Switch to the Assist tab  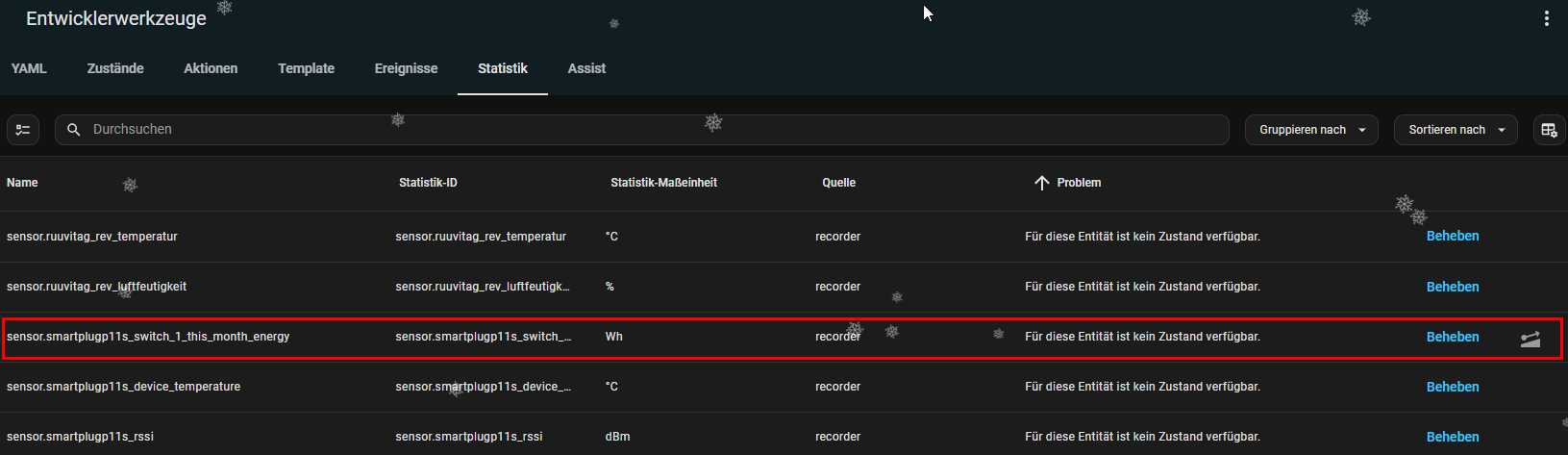[x=586, y=68]
